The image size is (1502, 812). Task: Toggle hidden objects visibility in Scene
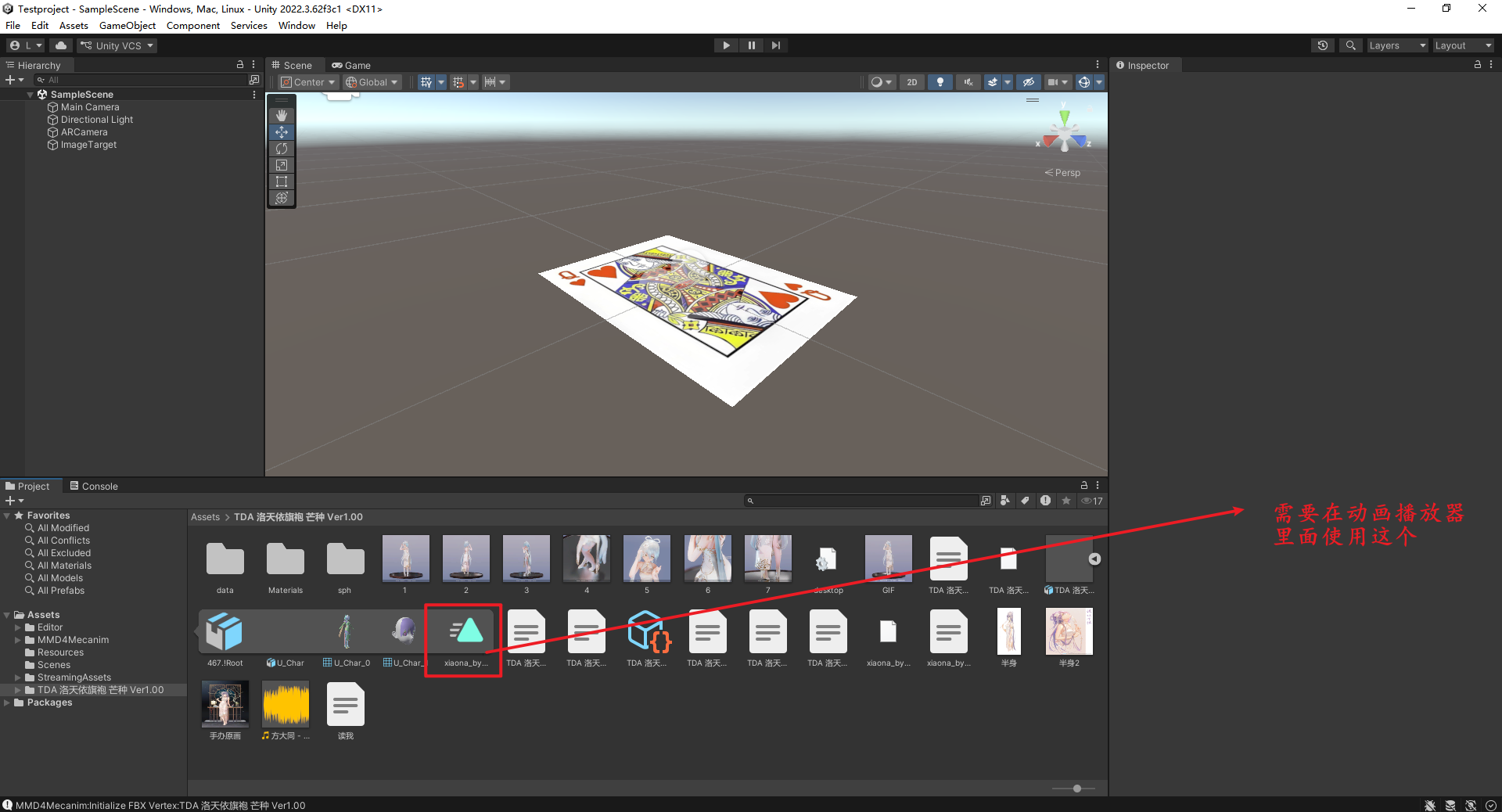[1029, 82]
